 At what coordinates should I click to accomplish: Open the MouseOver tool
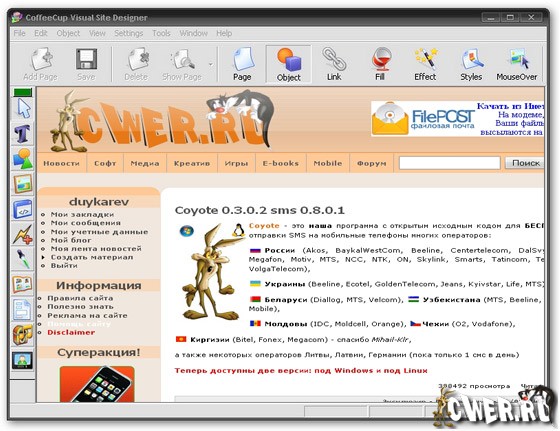516,64
